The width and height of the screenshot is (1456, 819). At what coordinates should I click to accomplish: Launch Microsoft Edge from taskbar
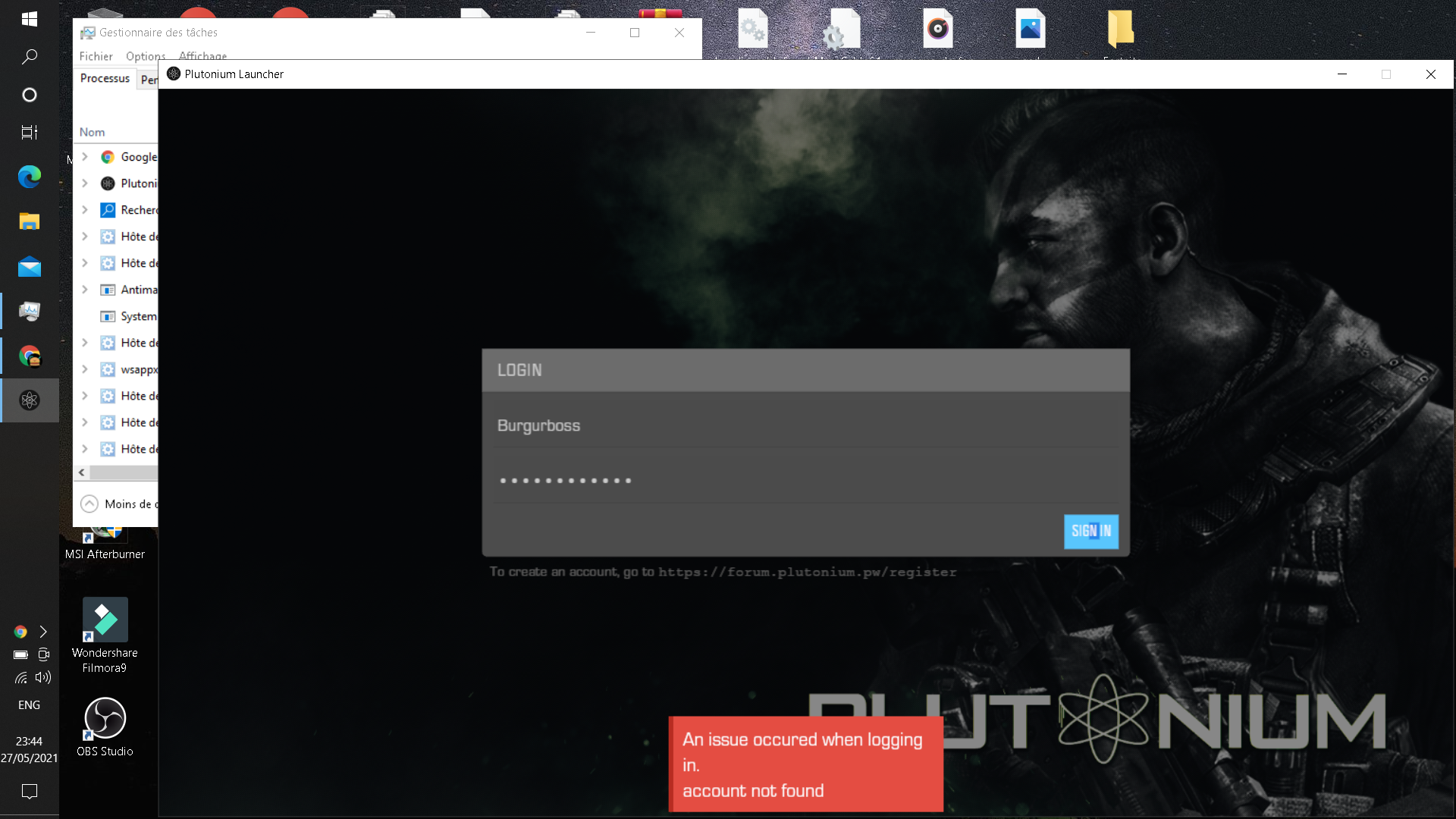point(30,177)
